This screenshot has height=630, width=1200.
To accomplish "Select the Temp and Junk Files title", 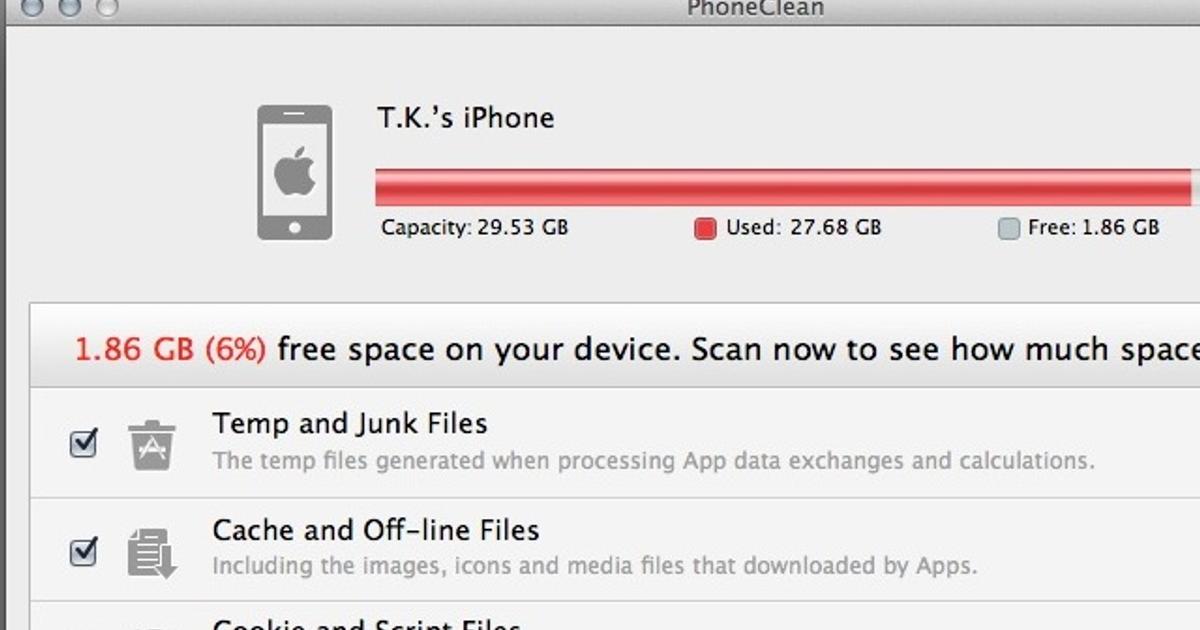I will point(349,424).
